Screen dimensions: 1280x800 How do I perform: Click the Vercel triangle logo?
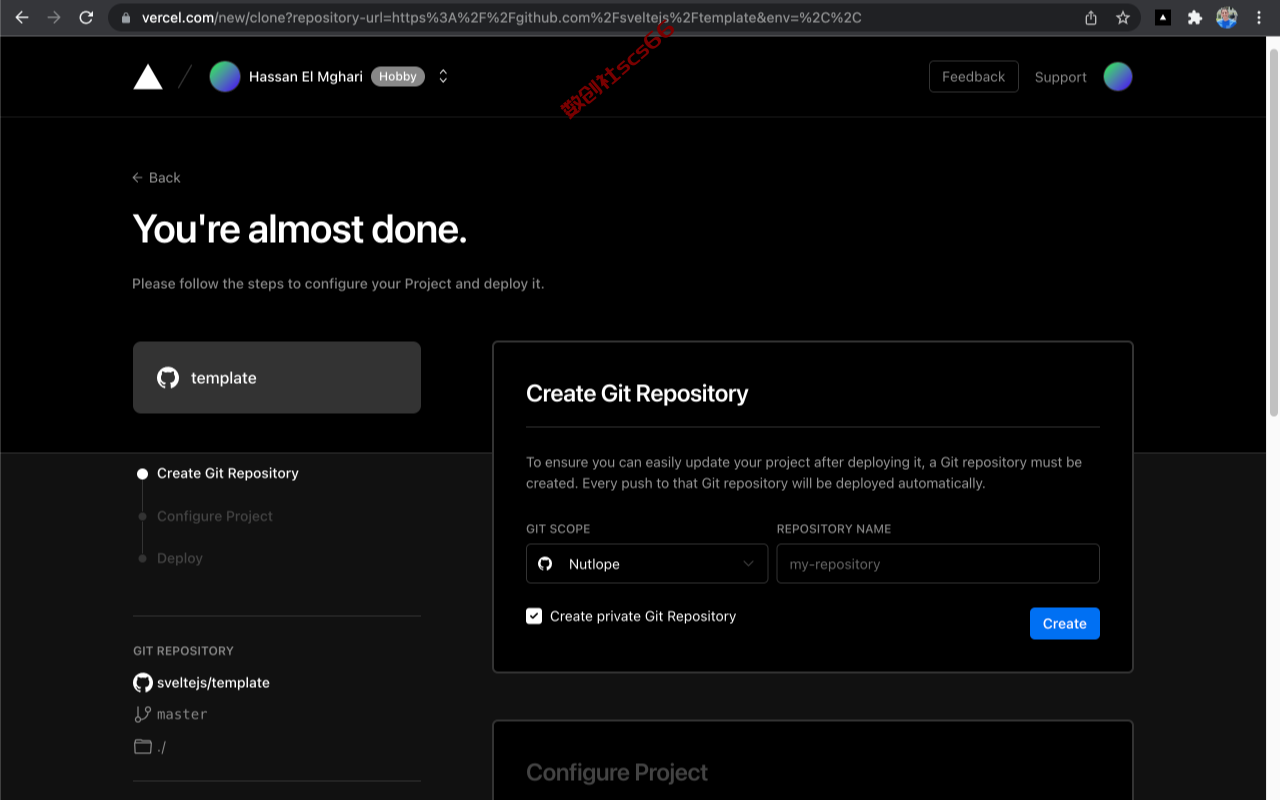[148, 77]
